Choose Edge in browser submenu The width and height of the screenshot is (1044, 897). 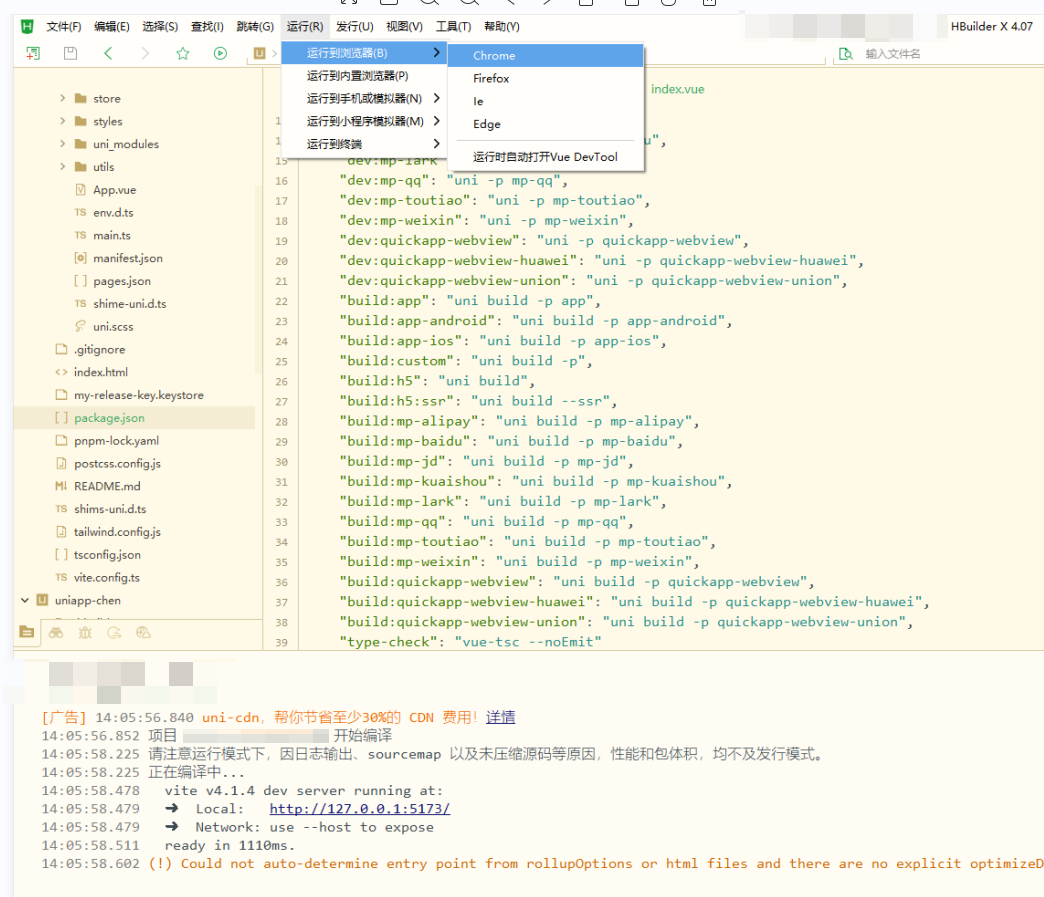click(545, 124)
